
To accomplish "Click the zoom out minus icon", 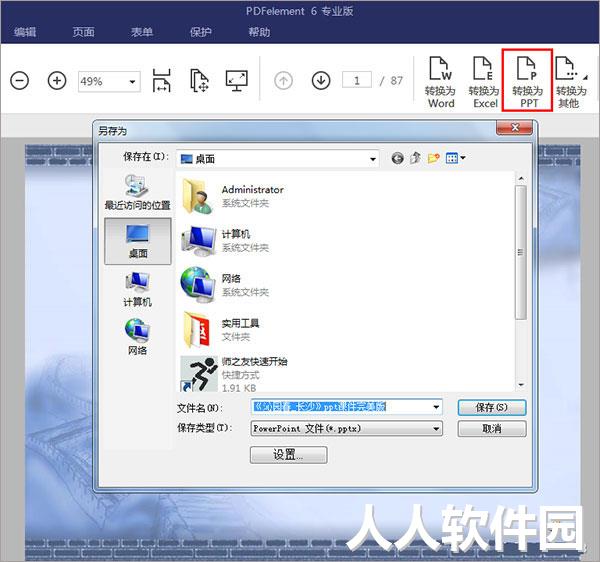I will coord(20,81).
